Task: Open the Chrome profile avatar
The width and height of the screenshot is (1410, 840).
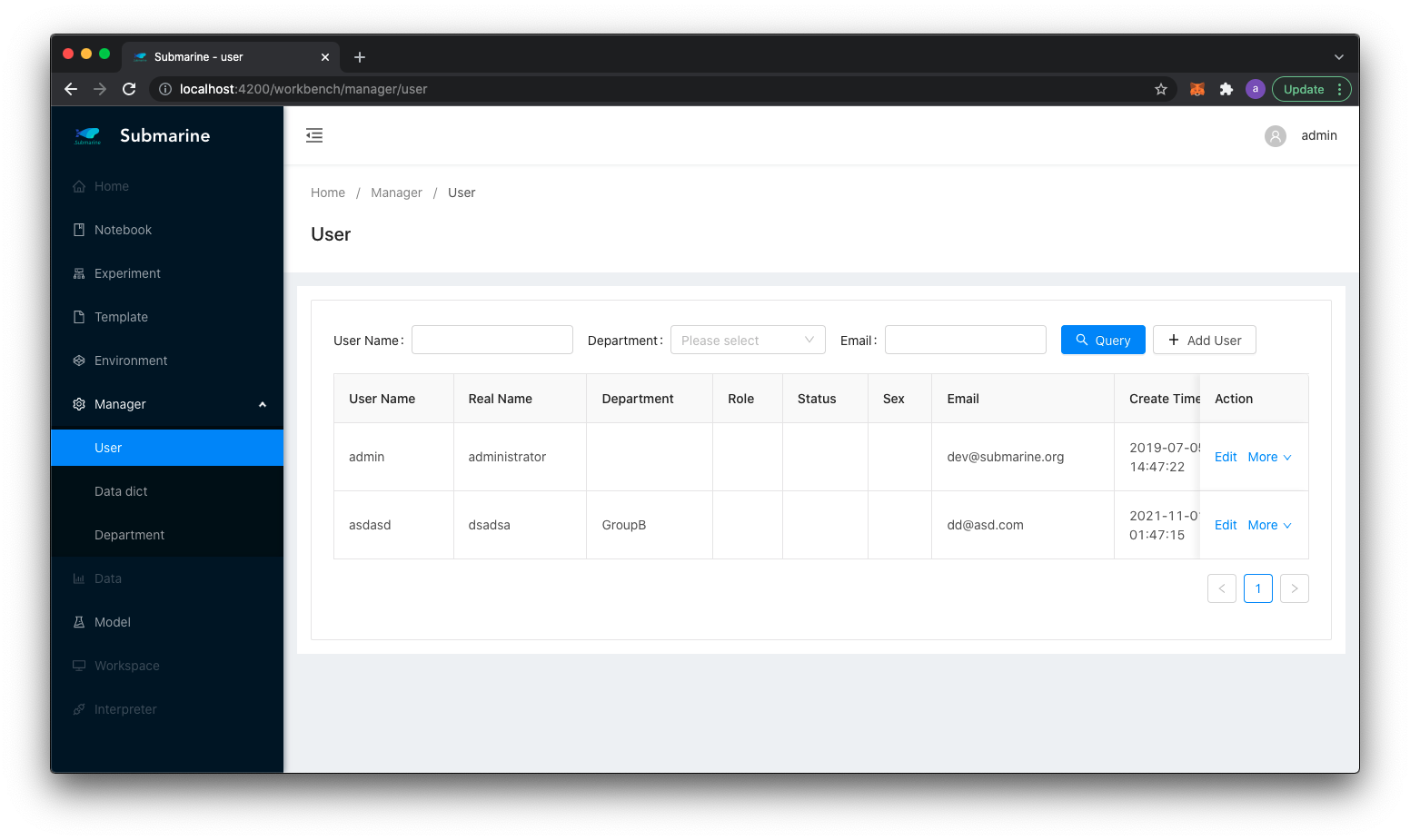Action: pyautogui.click(x=1256, y=89)
